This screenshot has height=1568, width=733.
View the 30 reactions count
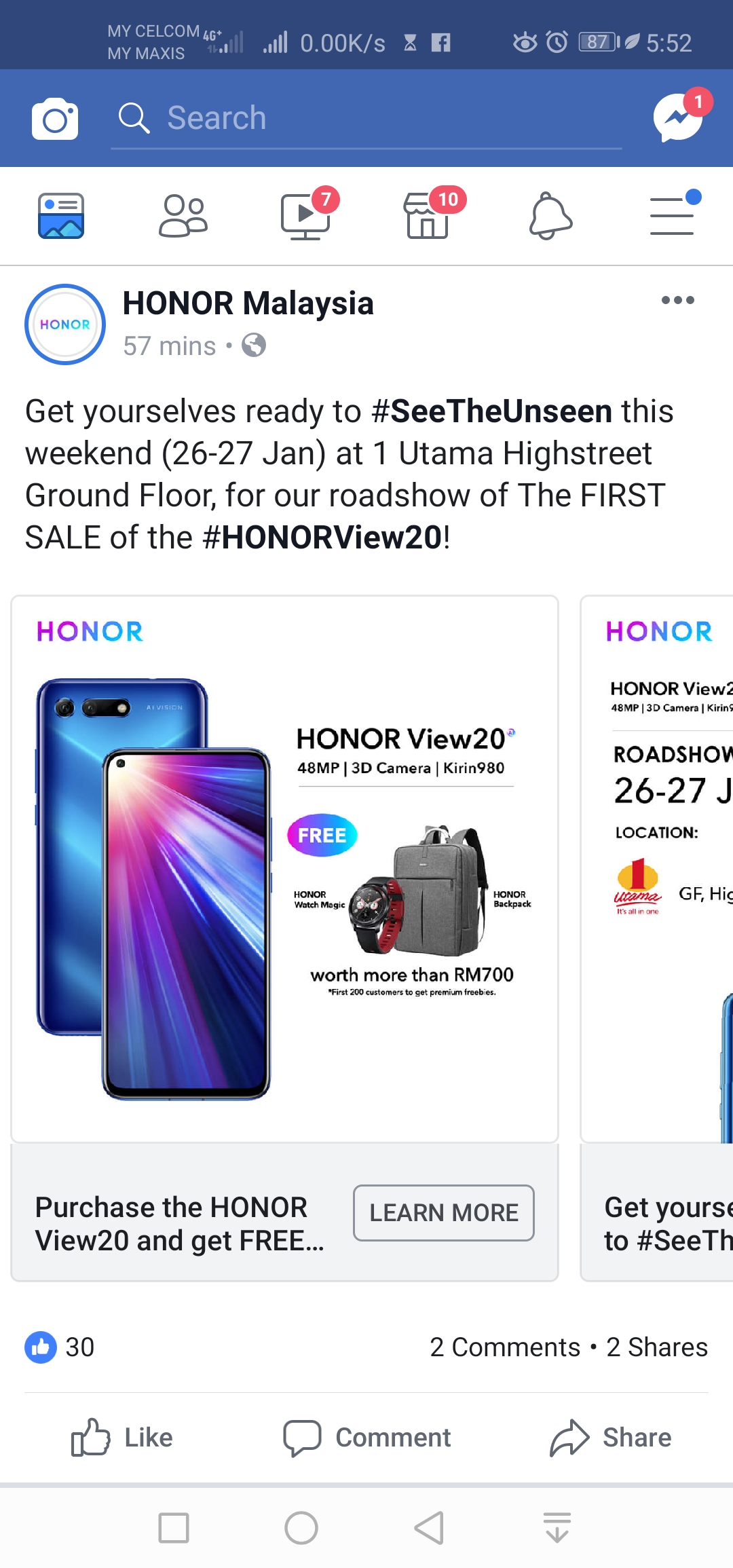click(x=60, y=1347)
